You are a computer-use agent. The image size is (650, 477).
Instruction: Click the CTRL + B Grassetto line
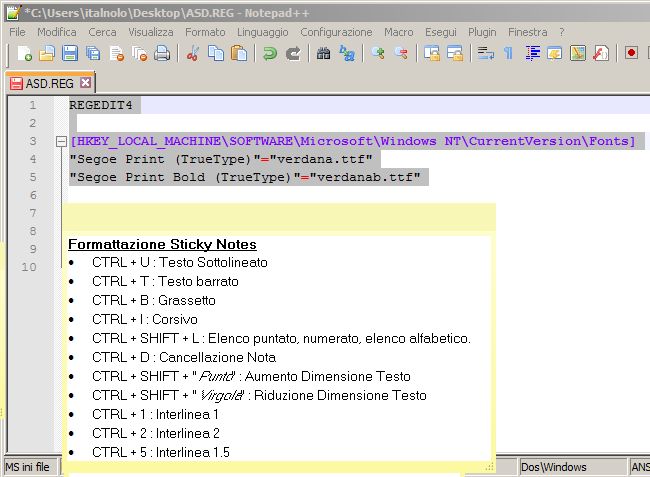154,300
